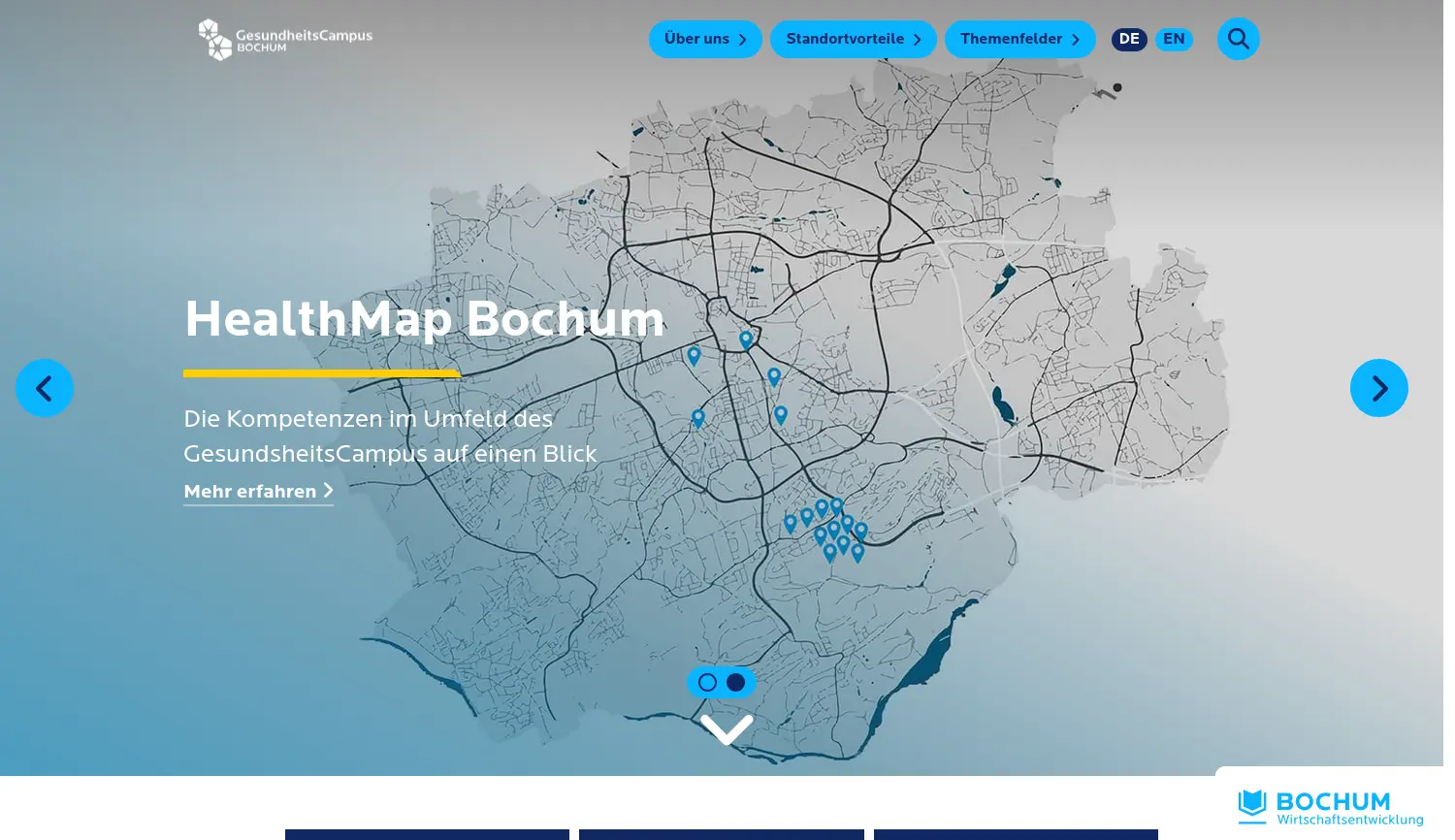Screen dimensions: 1455x840
Task: Advance to next slide arrow
Action: [1378, 388]
